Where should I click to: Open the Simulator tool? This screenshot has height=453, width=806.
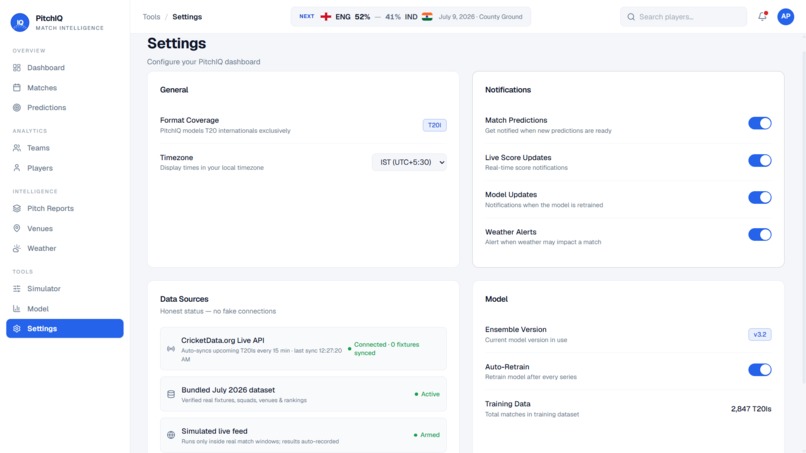[x=65, y=289]
